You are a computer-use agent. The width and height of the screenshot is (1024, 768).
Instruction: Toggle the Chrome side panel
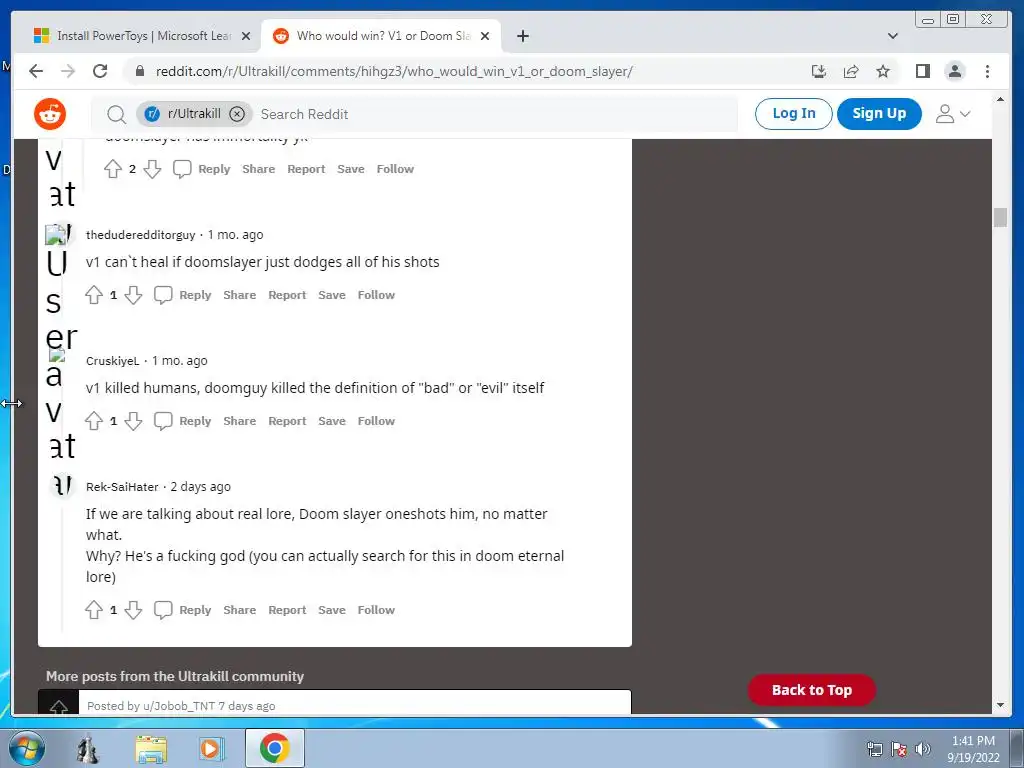pyautogui.click(x=923, y=71)
